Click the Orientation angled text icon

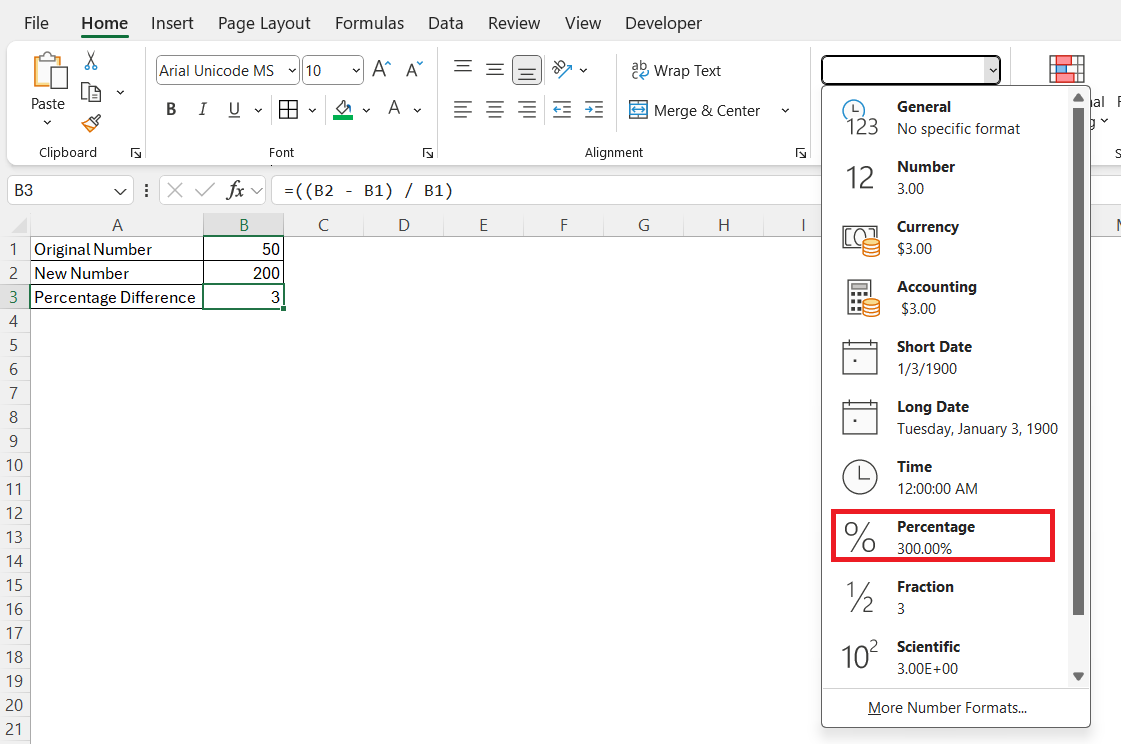[x=563, y=69]
